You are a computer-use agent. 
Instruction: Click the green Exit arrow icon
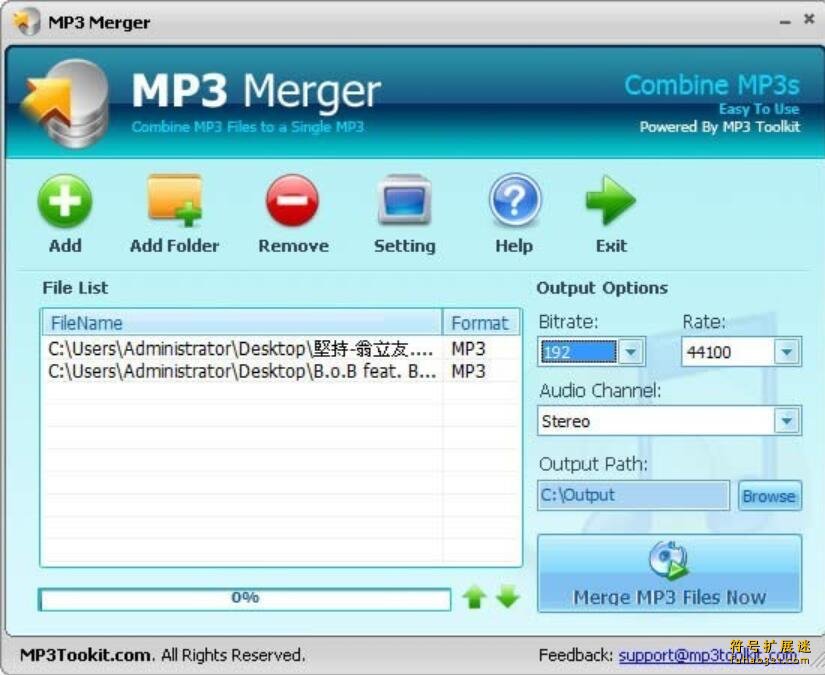coord(610,200)
